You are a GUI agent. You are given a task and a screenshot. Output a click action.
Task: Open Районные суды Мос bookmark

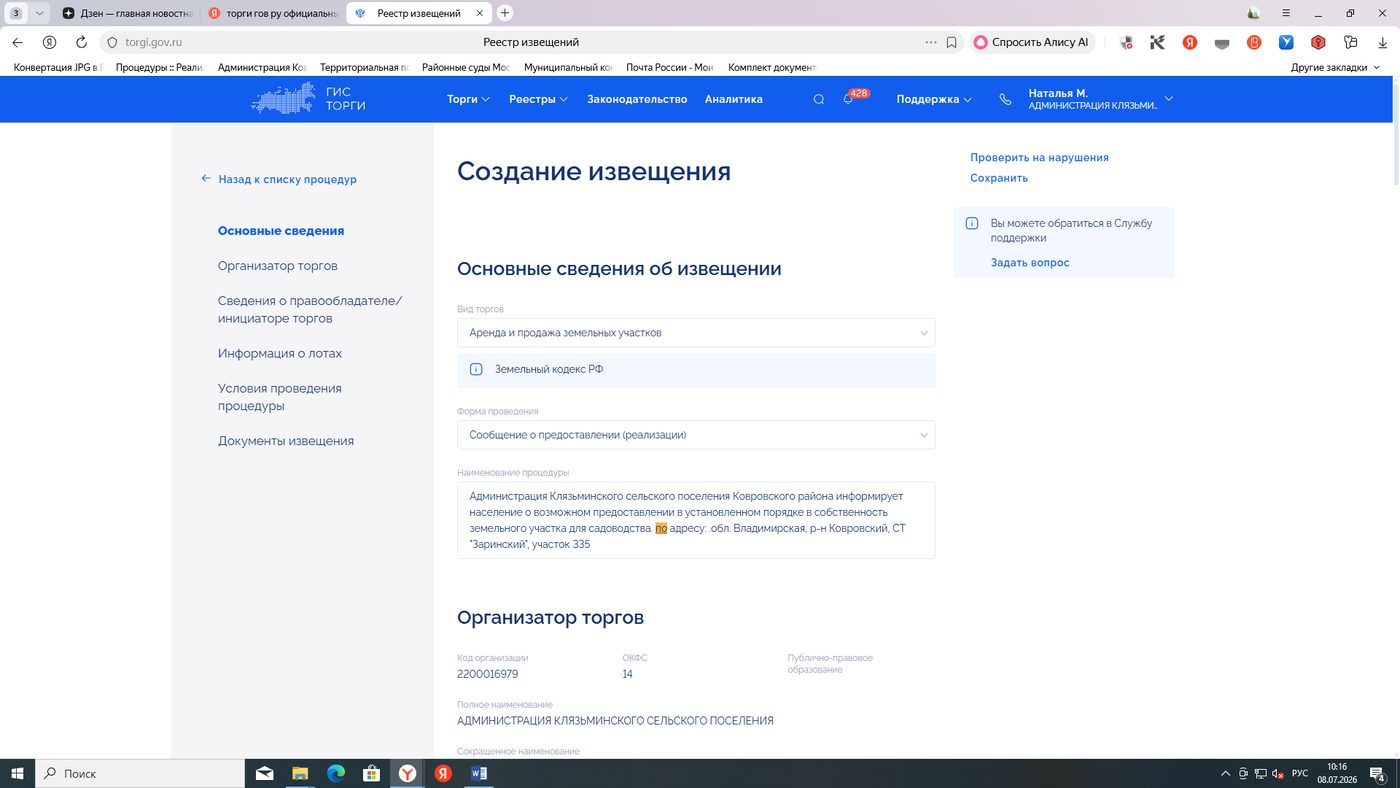tap(466, 67)
